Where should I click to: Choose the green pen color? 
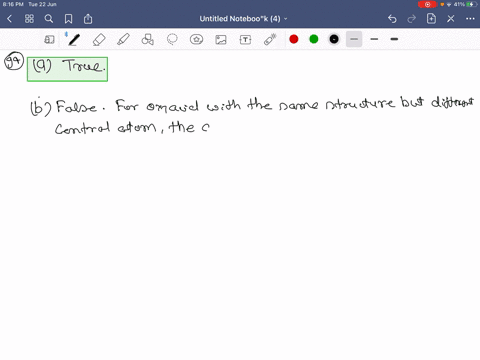314,39
